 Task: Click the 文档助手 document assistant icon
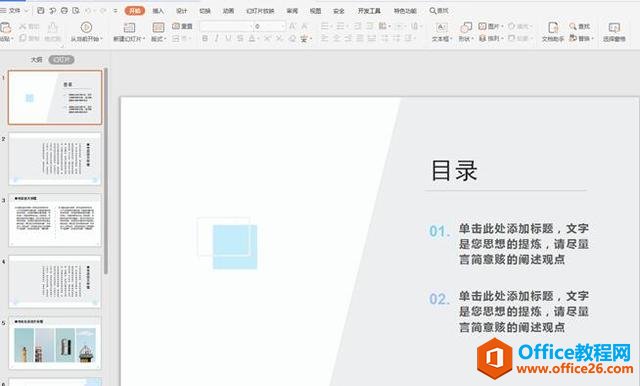tap(553, 28)
